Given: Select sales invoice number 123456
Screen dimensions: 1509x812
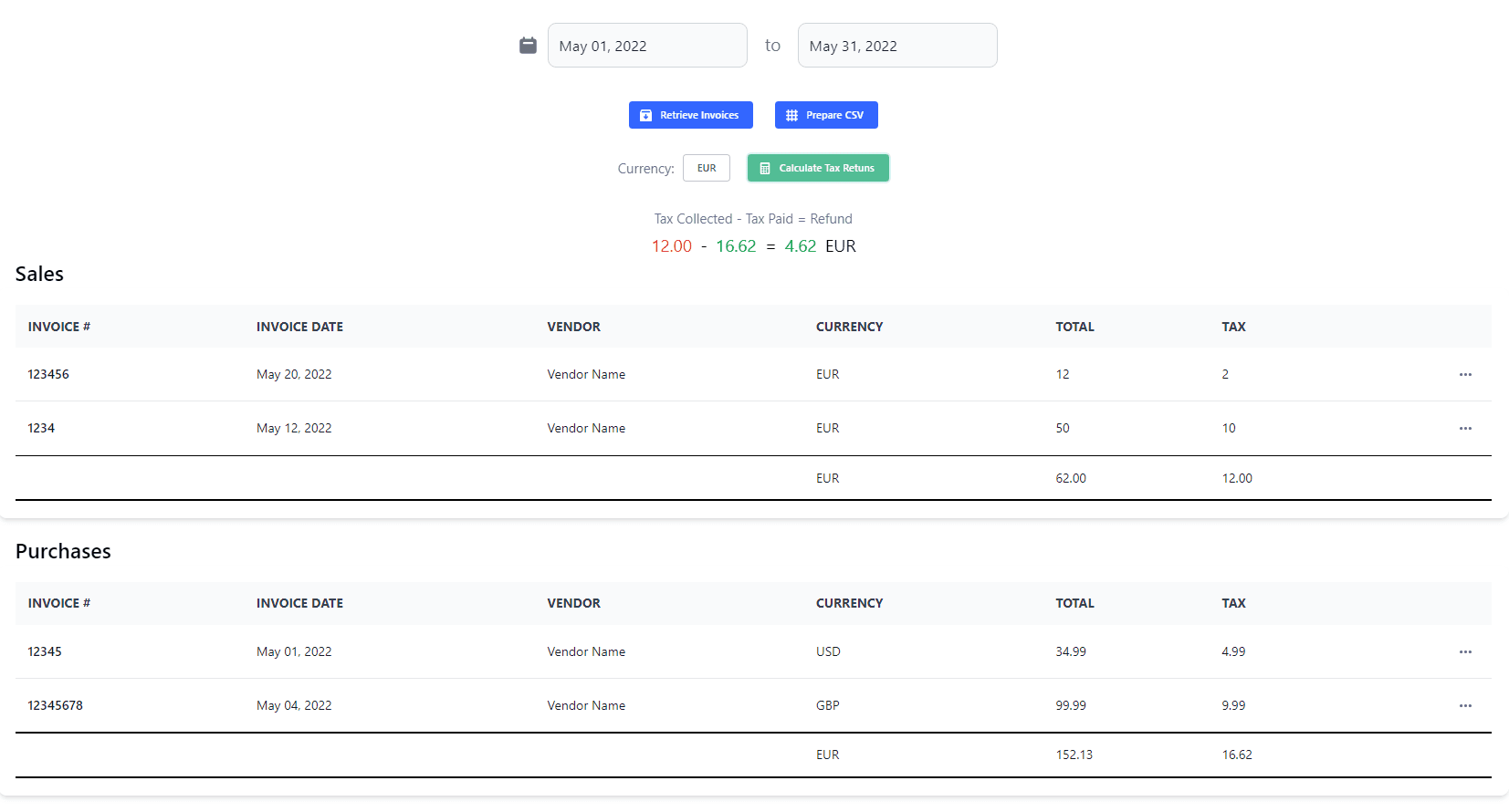Looking at the screenshot, I should coord(48,374).
